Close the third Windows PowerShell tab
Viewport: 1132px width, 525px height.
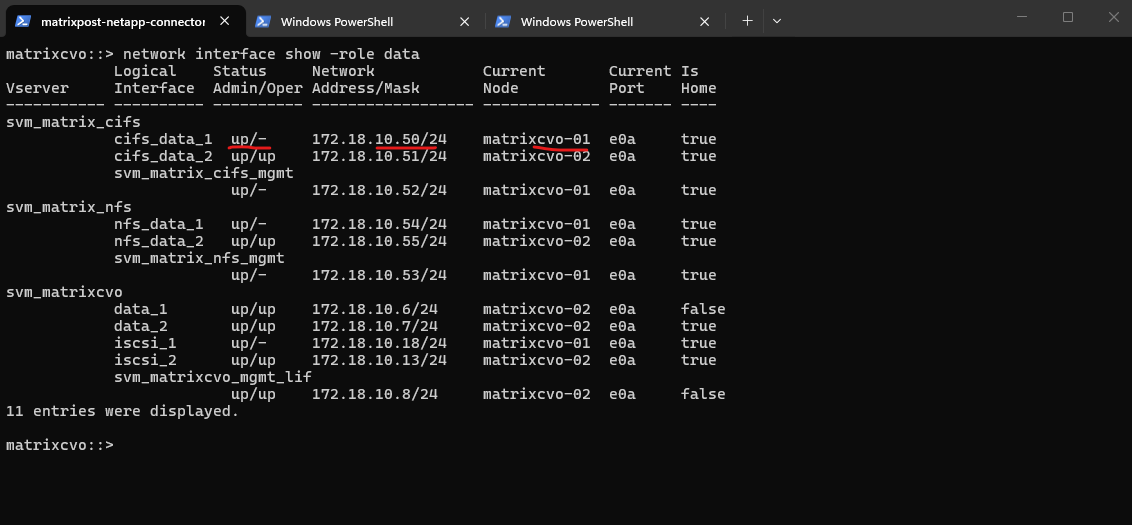click(x=705, y=21)
